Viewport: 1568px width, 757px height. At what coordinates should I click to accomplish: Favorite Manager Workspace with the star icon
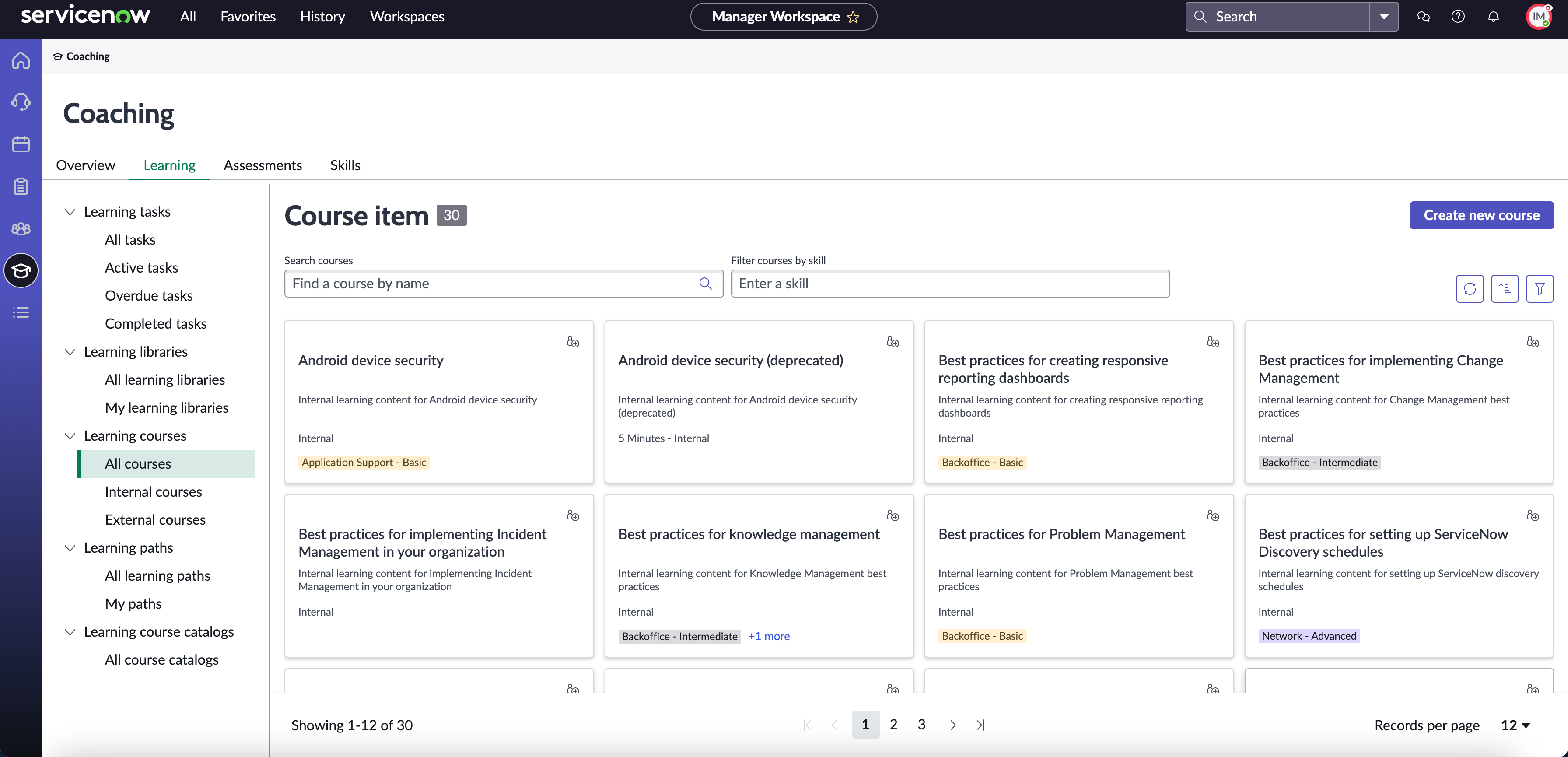(854, 17)
